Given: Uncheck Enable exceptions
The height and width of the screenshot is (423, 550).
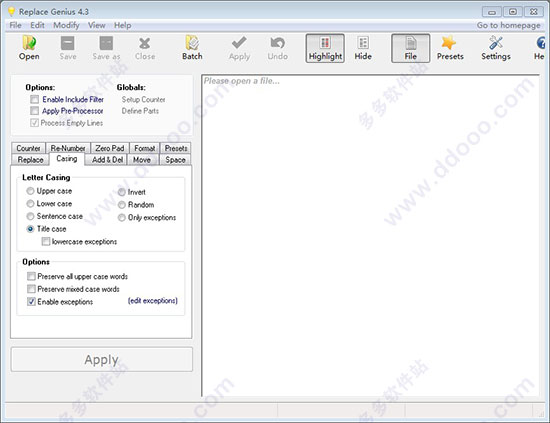Looking at the screenshot, I should [31, 301].
